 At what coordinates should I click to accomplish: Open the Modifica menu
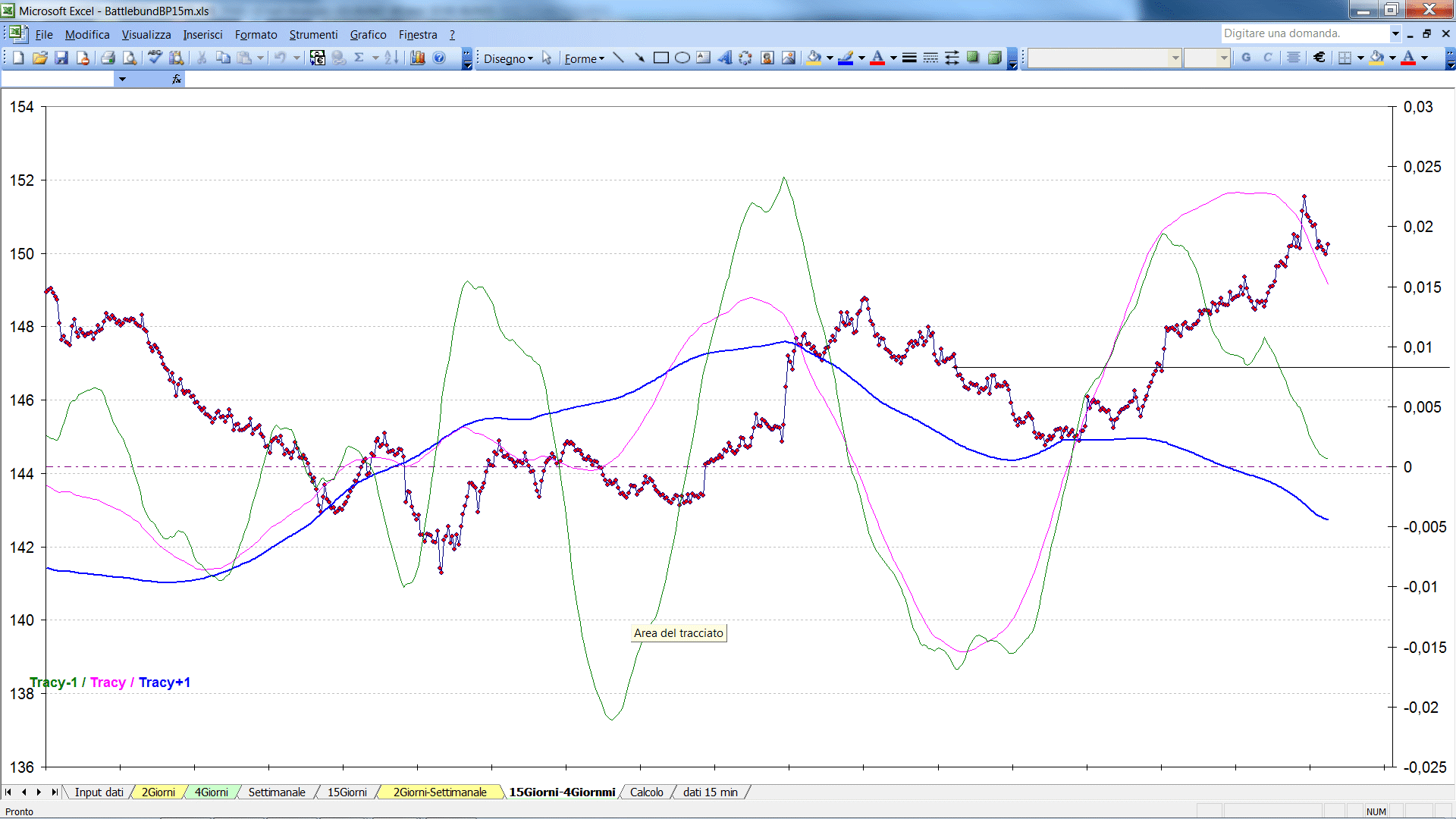tap(87, 35)
